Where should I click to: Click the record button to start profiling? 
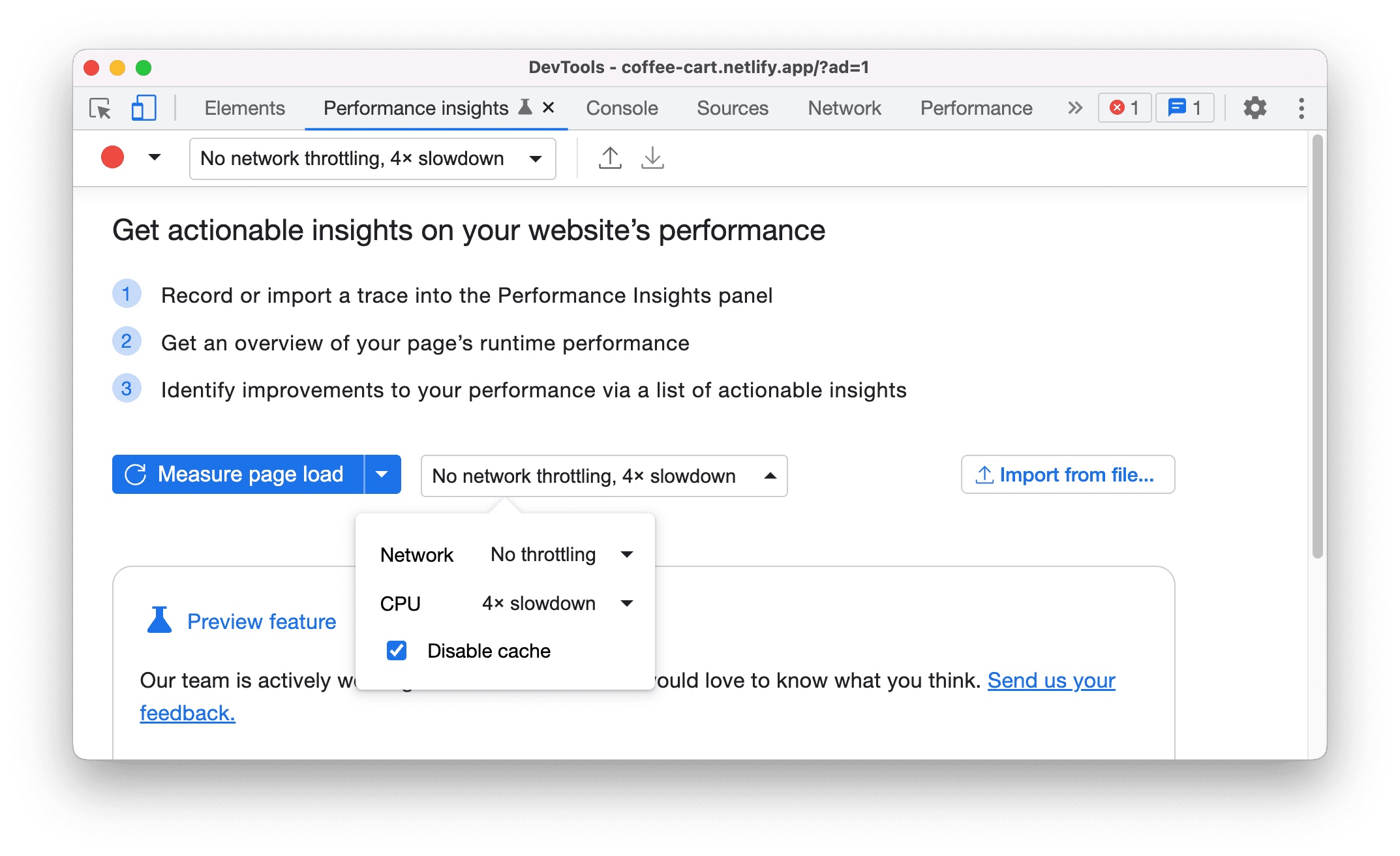click(112, 157)
